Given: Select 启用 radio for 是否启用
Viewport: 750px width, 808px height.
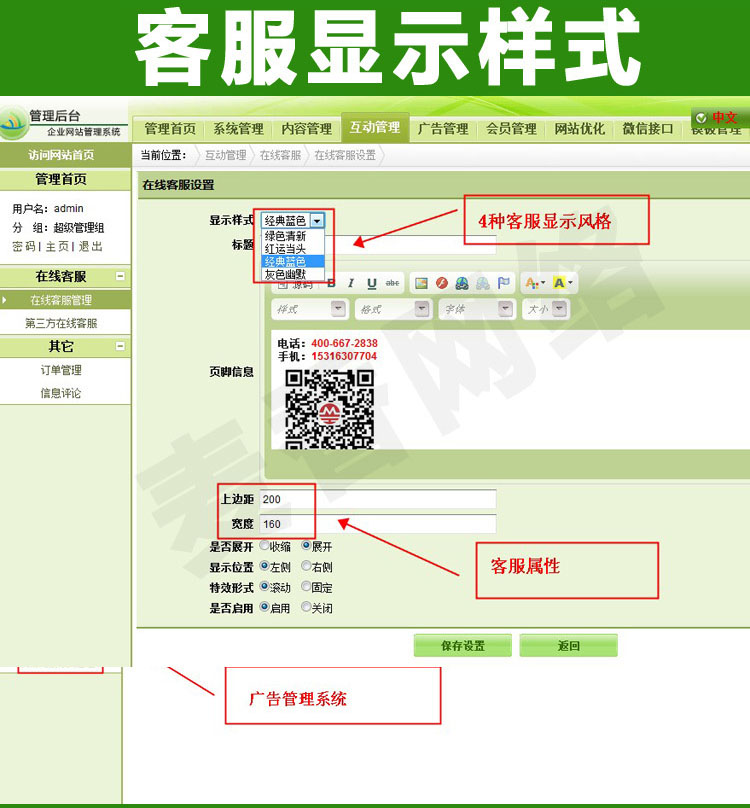Looking at the screenshot, I should [264, 607].
